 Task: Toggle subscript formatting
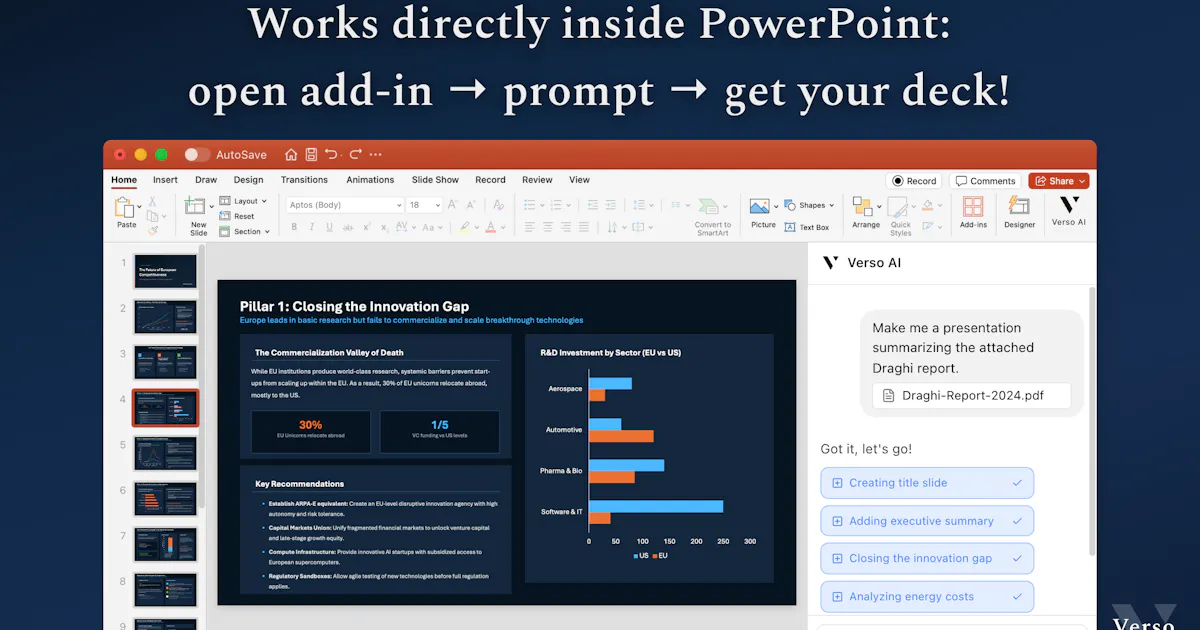(x=384, y=227)
